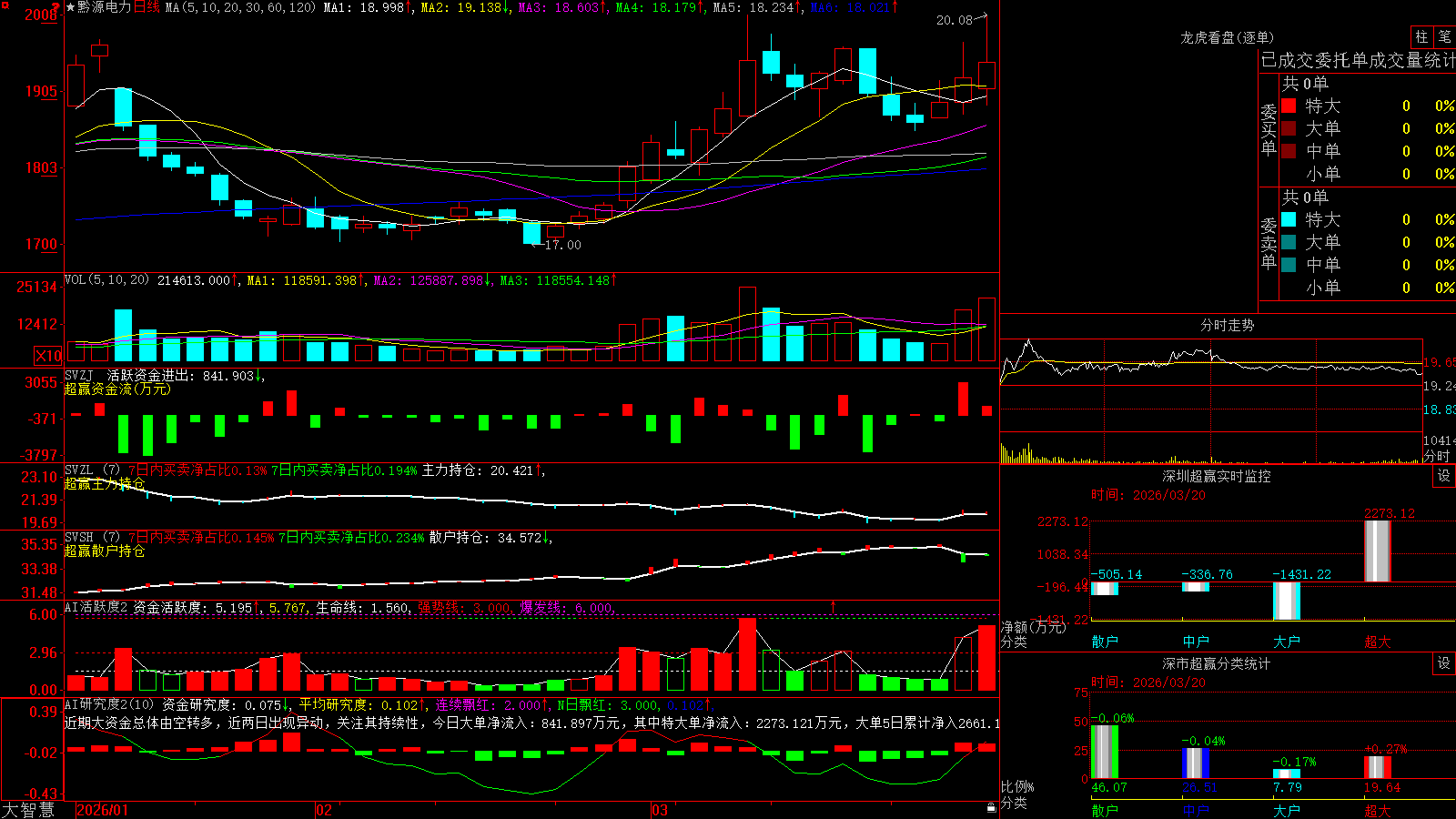This screenshot has width=1456, height=819.
Task: Open 设 settings for 深圳超赢实时监控
Action: pos(1443,476)
